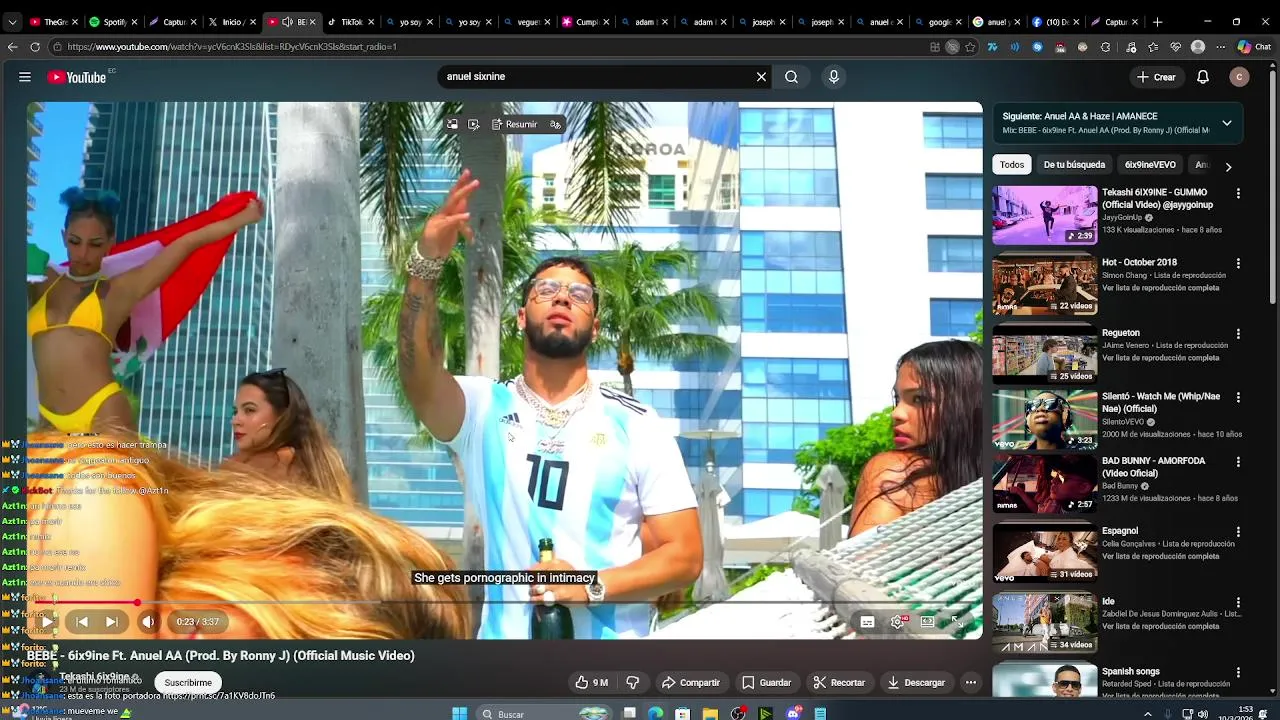Dislike the video

point(632,683)
